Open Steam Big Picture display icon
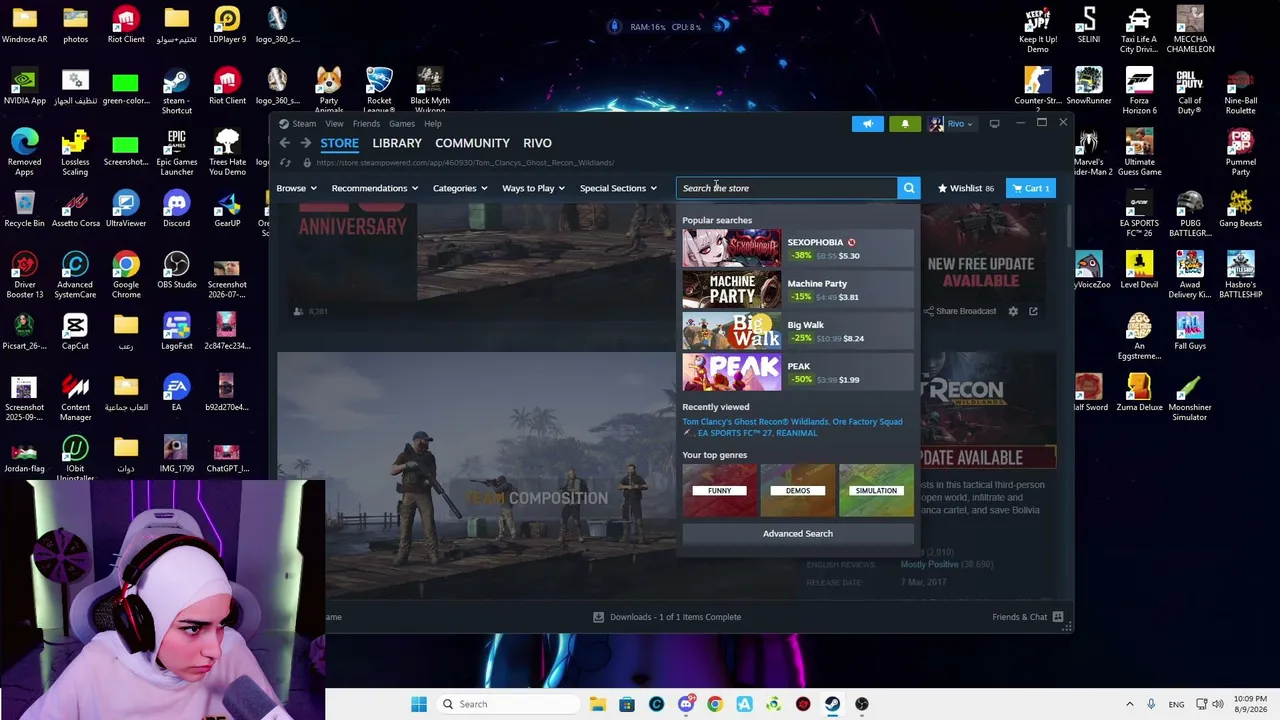The height and width of the screenshot is (720, 1280). 994,124
